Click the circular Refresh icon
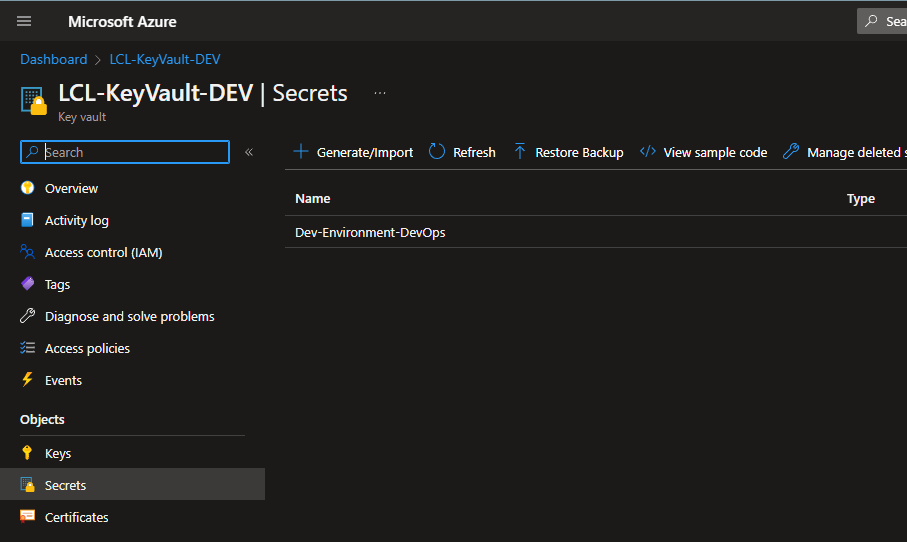 click(437, 152)
